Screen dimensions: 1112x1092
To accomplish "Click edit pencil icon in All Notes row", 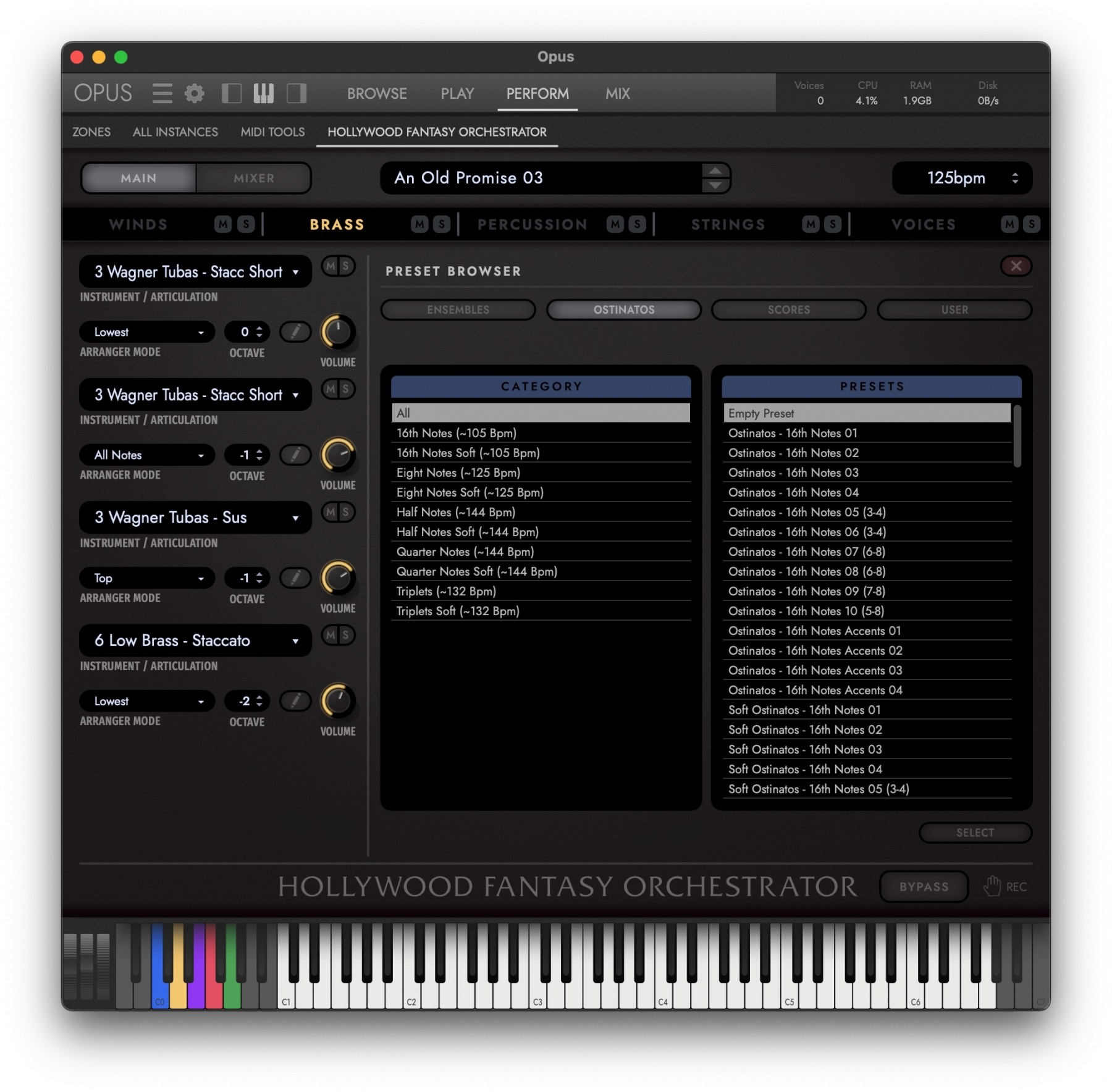I will pos(296,455).
